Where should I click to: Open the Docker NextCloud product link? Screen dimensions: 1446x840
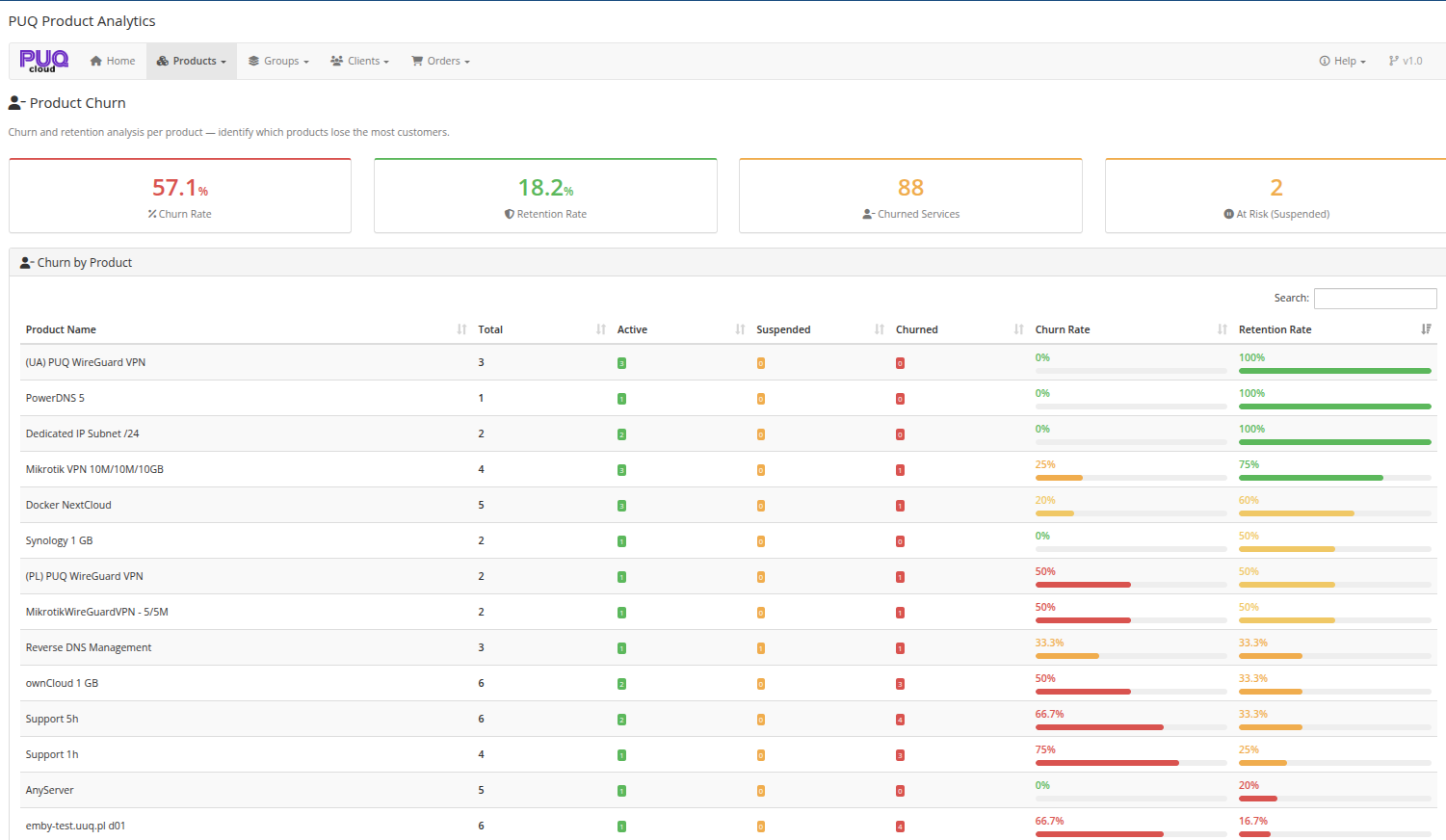[x=67, y=504]
